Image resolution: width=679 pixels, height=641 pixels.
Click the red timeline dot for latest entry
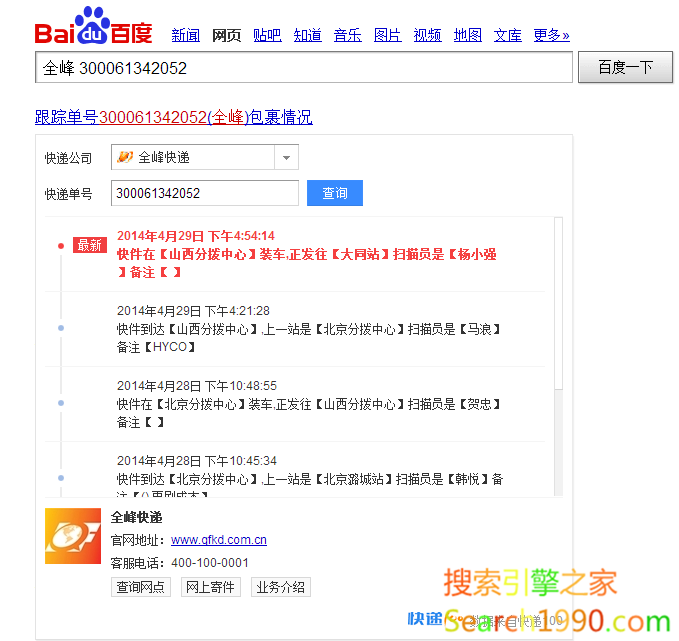click(61, 246)
